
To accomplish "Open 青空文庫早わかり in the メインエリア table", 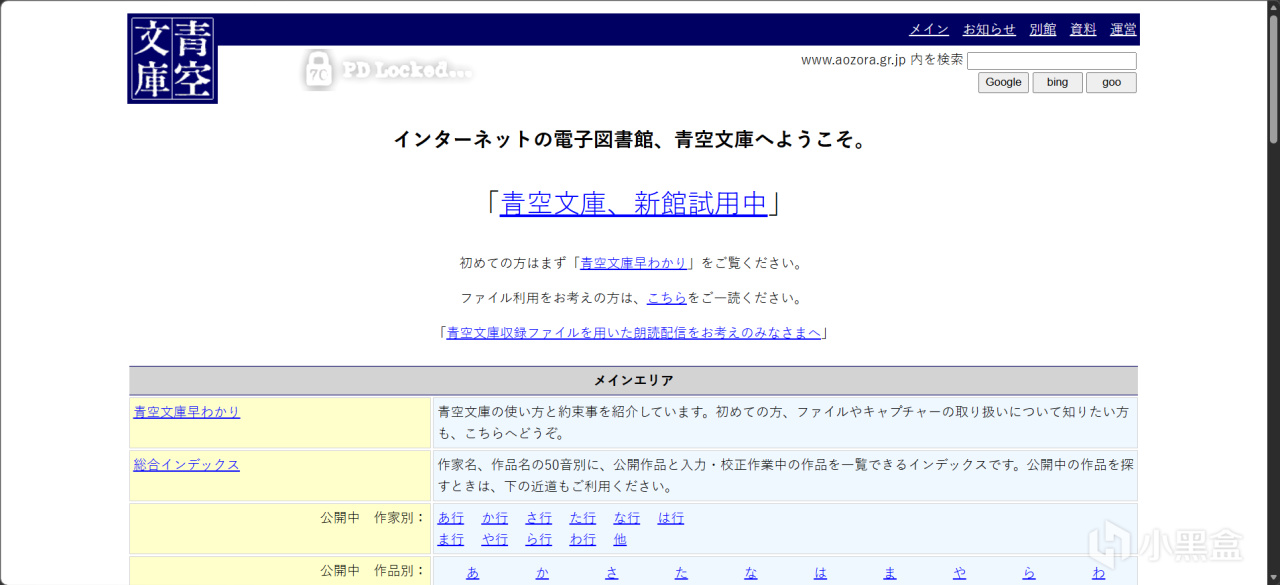I will coord(187,411).
